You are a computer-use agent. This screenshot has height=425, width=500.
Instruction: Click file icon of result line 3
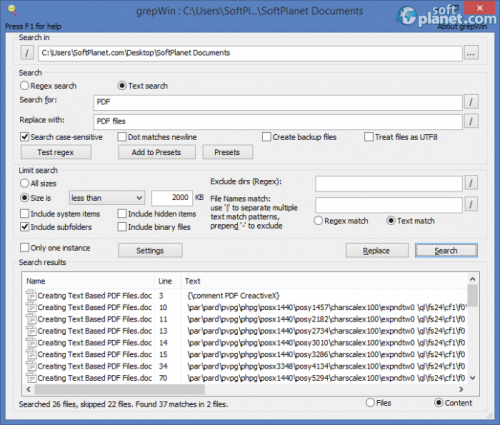(31, 295)
